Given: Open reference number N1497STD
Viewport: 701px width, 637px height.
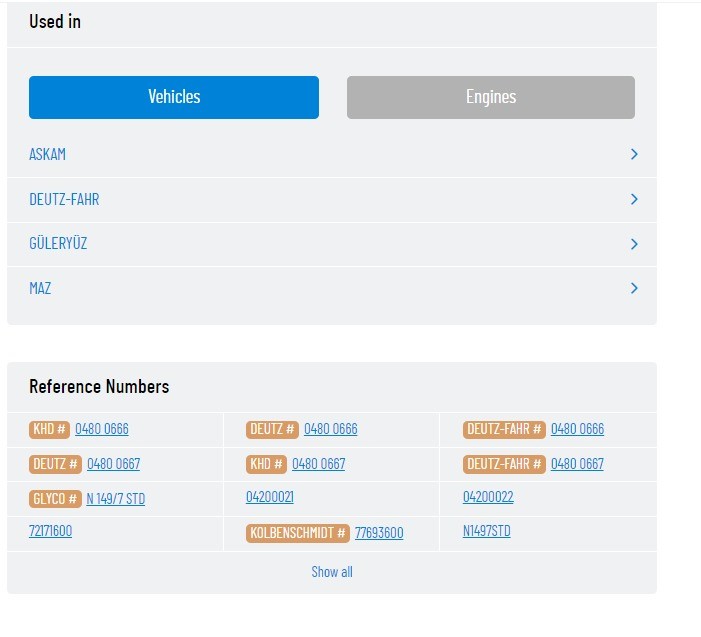Looking at the screenshot, I should (486, 531).
